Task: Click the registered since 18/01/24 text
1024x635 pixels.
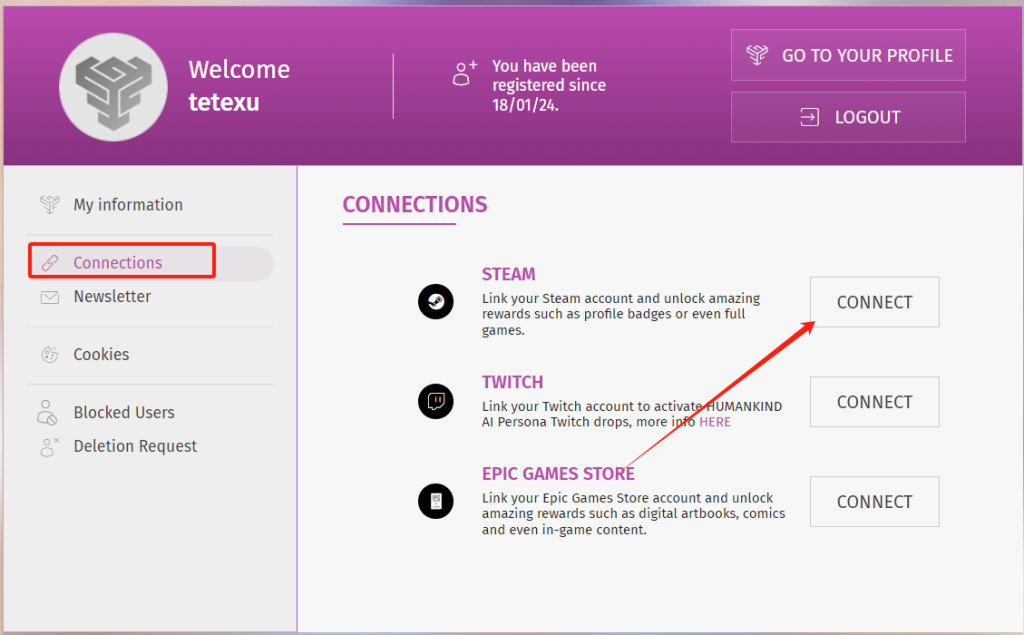Action: 549,85
